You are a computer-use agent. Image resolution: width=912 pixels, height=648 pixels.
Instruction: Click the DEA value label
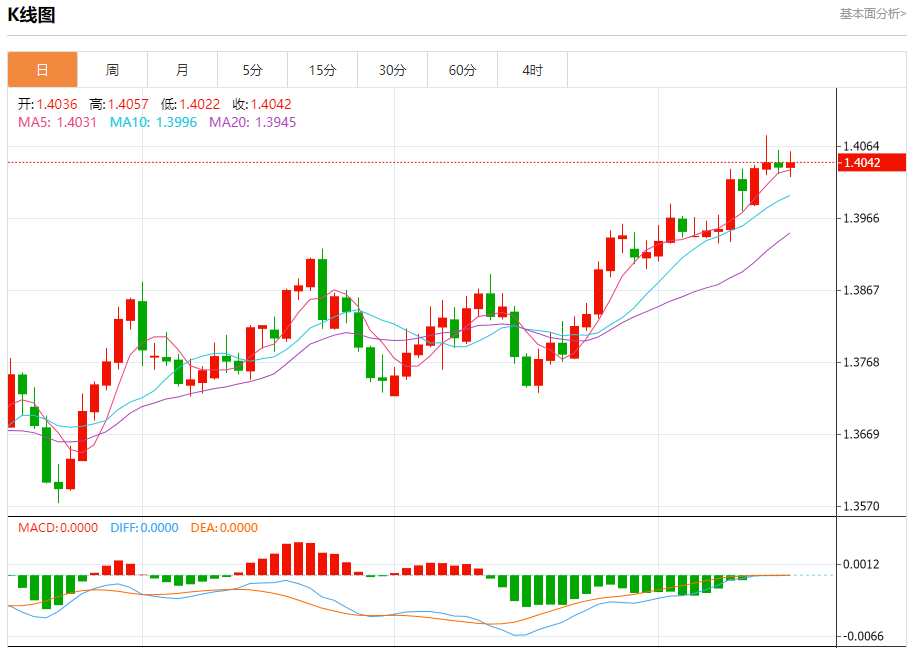pos(224,528)
